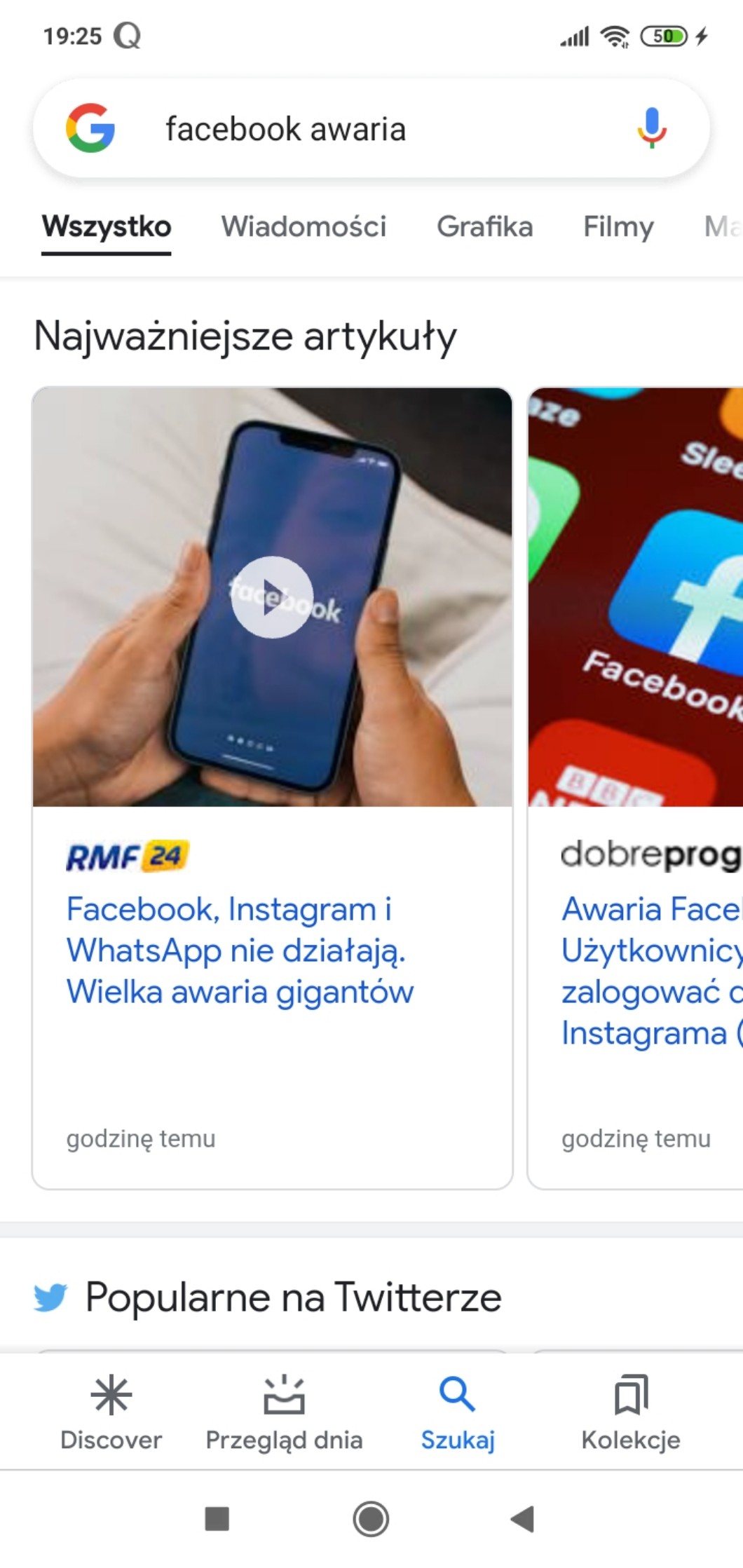Select the Wszystko tab
Image resolution: width=743 pixels, height=1568 pixels.
point(107,226)
